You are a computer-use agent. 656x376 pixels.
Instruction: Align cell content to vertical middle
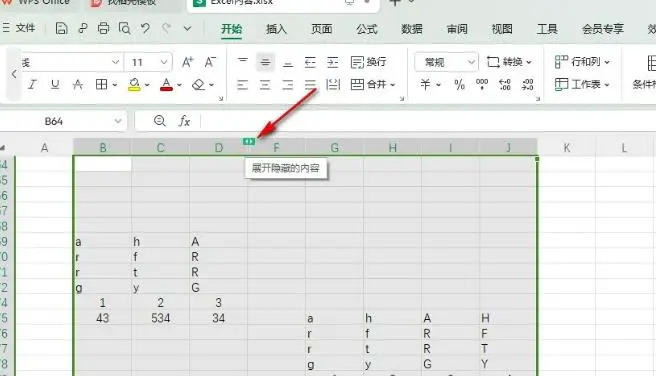(x=265, y=62)
